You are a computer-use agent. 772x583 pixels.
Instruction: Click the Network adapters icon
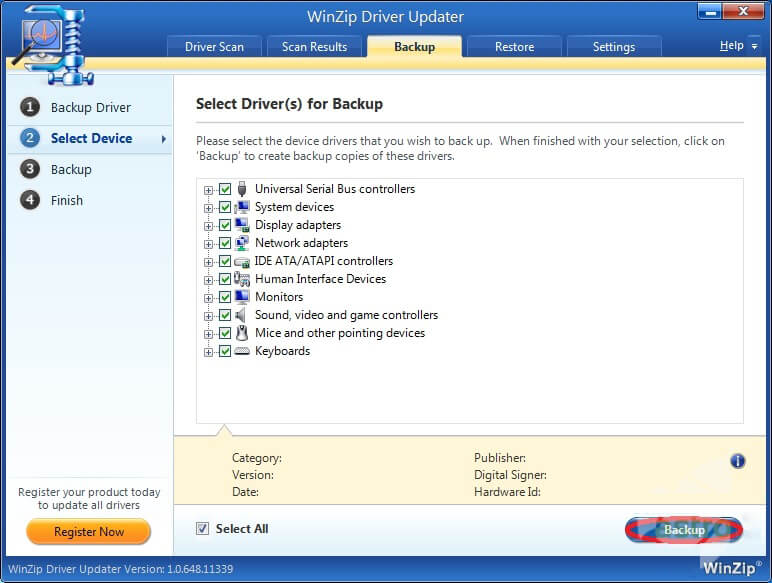point(242,243)
